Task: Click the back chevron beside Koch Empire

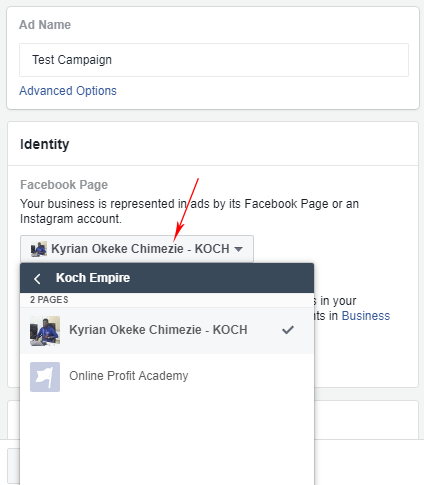Action: pyautogui.click(x=37, y=278)
